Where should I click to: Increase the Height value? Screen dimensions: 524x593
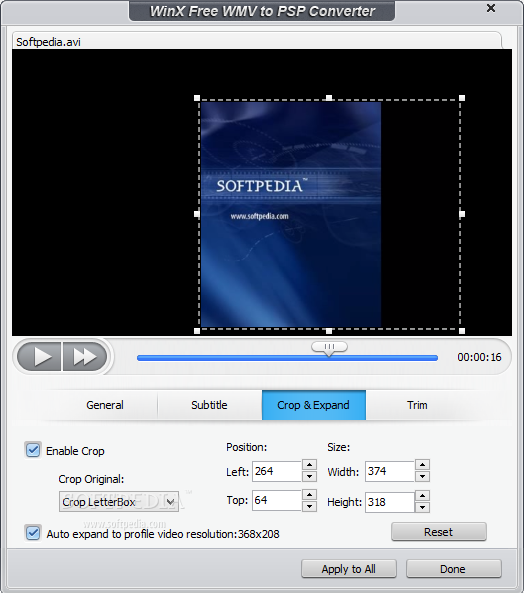[422, 496]
